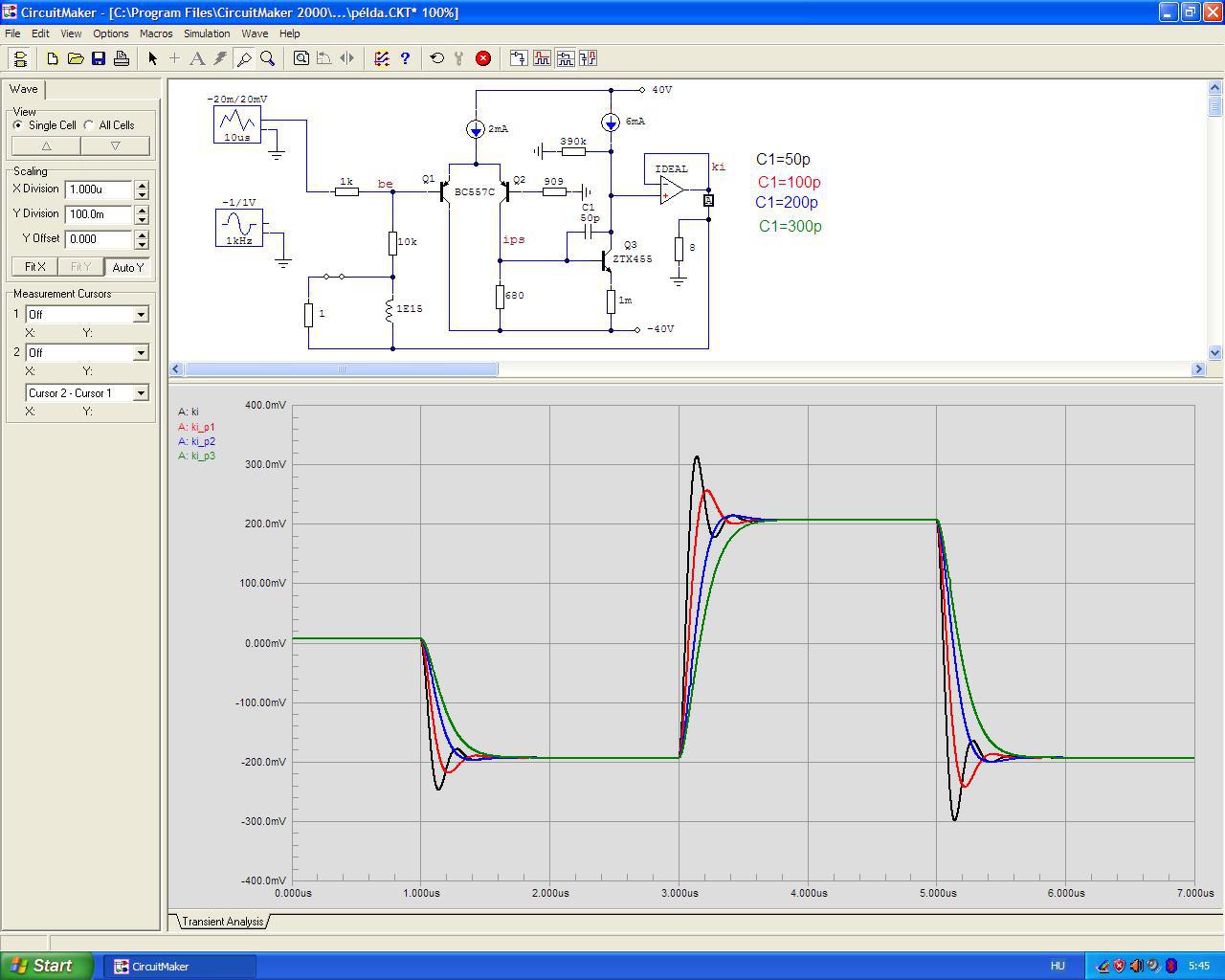Click the ki_p1 waveform legend label
1225x980 pixels.
pyautogui.click(x=196, y=427)
